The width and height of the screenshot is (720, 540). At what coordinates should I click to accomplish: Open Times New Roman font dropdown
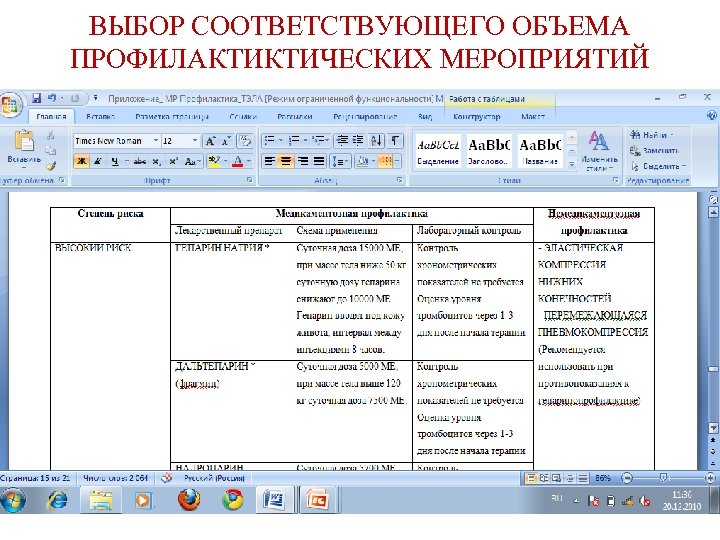(155, 141)
